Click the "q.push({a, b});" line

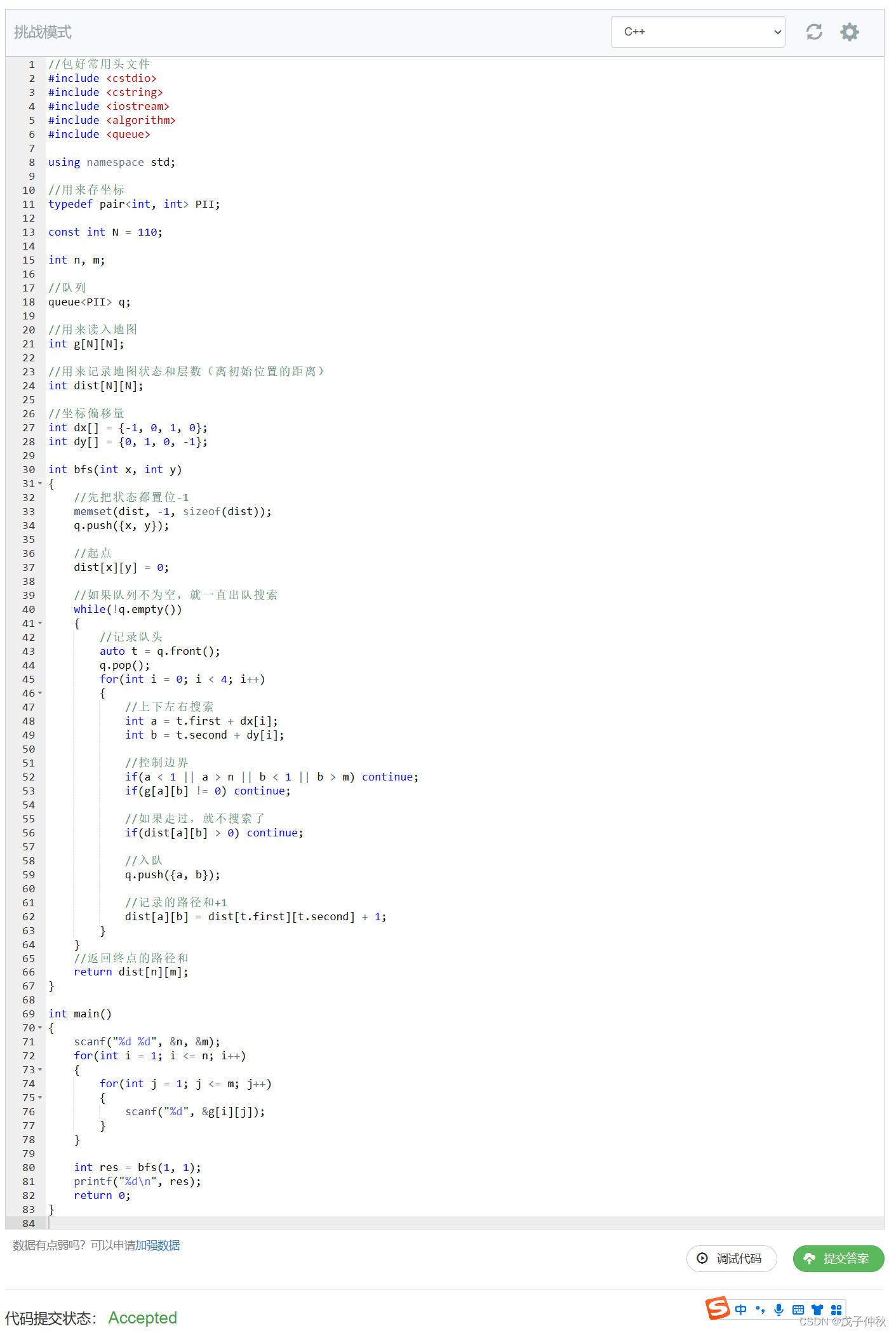tap(173, 875)
